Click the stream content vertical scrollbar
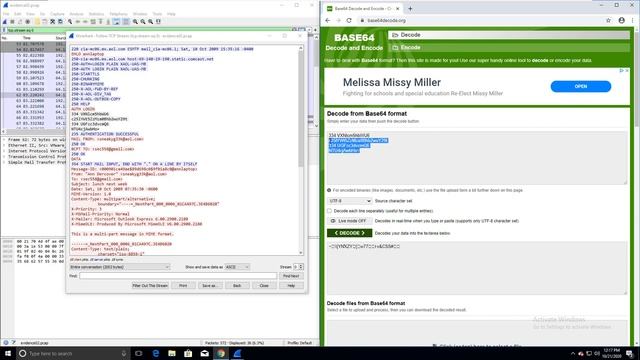Screen dimensions: 640x360 [301, 150]
